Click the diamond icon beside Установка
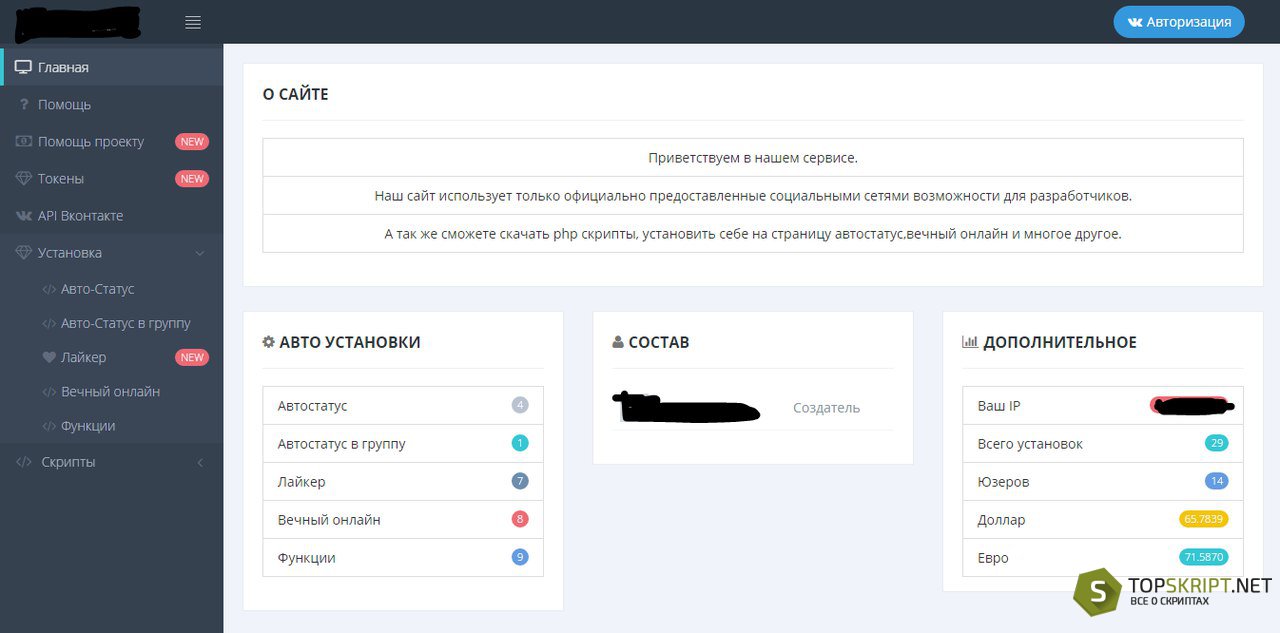 [x=23, y=253]
